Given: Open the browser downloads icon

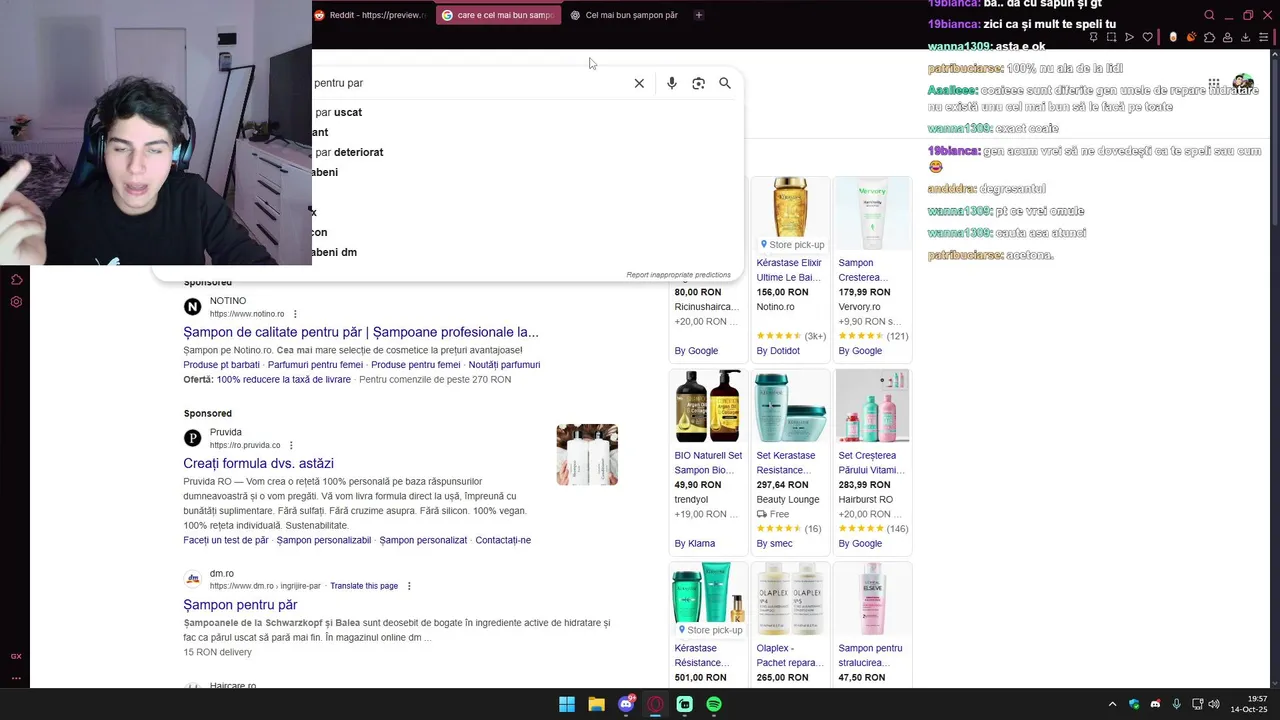Looking at the screenshot, I should pos(1245,37).
